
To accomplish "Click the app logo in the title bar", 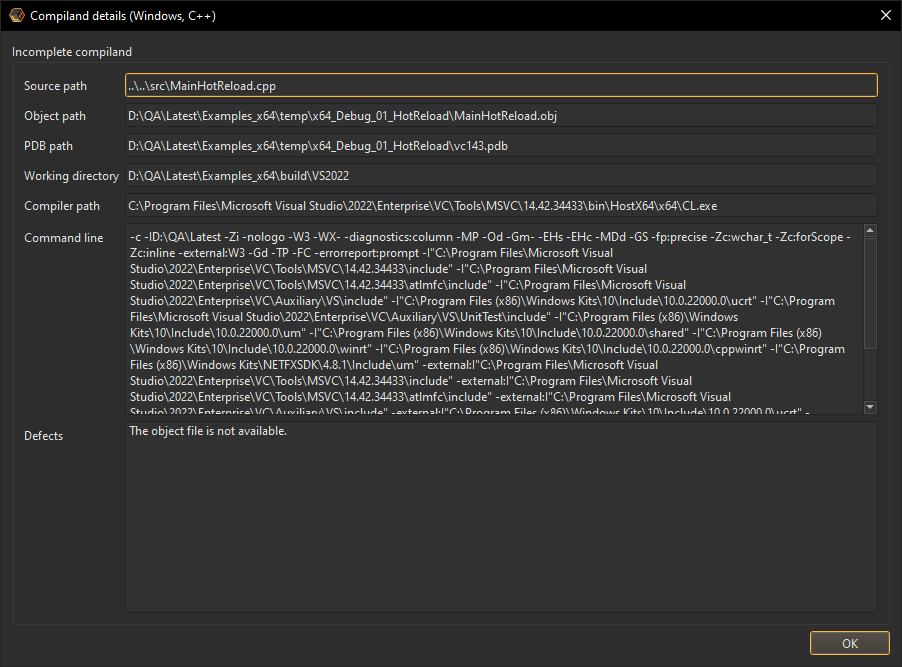I will coord(15,16).
